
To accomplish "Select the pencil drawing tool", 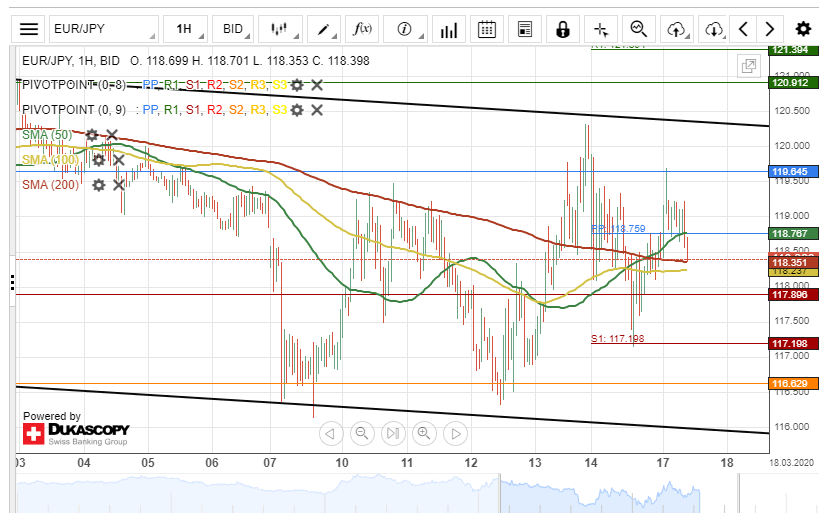I will point(324,29).
